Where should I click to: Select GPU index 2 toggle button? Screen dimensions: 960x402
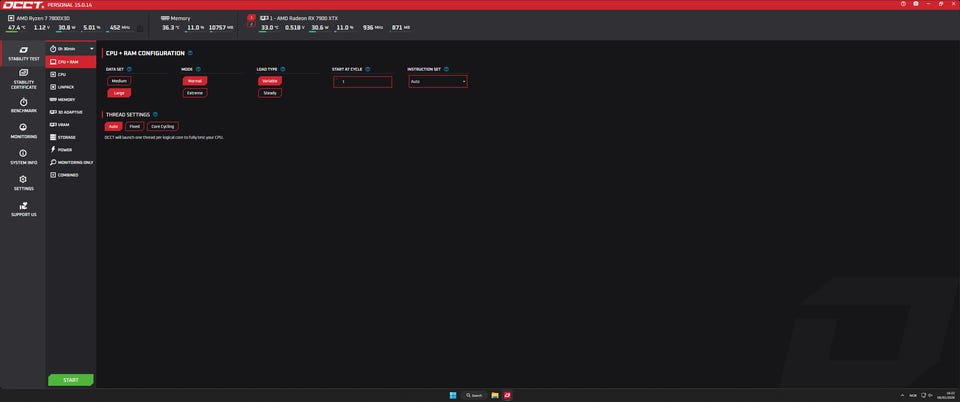point(251,24)
